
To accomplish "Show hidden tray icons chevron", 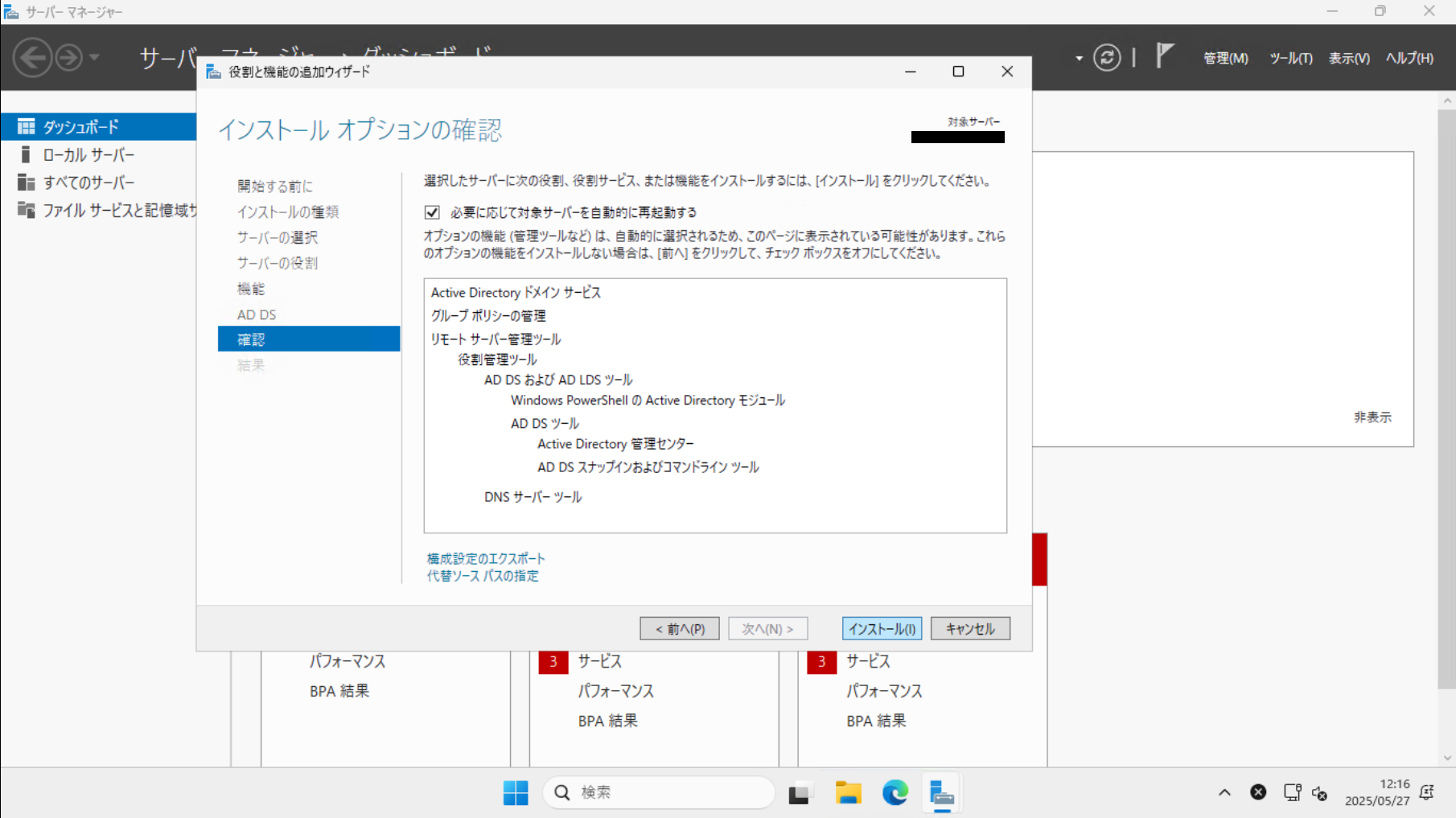I will point(1224,792).
